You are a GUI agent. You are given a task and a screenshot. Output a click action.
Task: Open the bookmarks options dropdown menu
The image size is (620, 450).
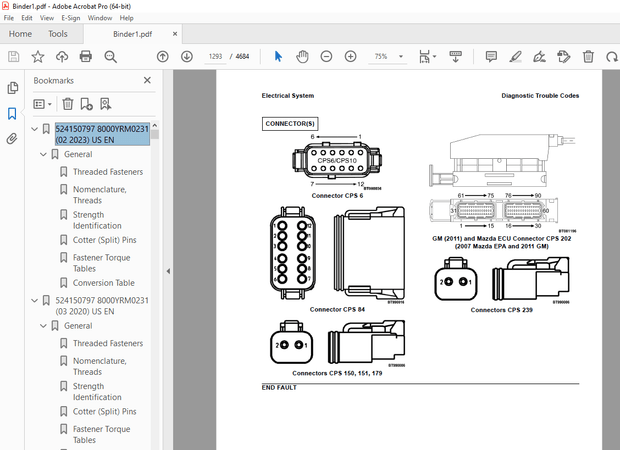tap(42, 103)
